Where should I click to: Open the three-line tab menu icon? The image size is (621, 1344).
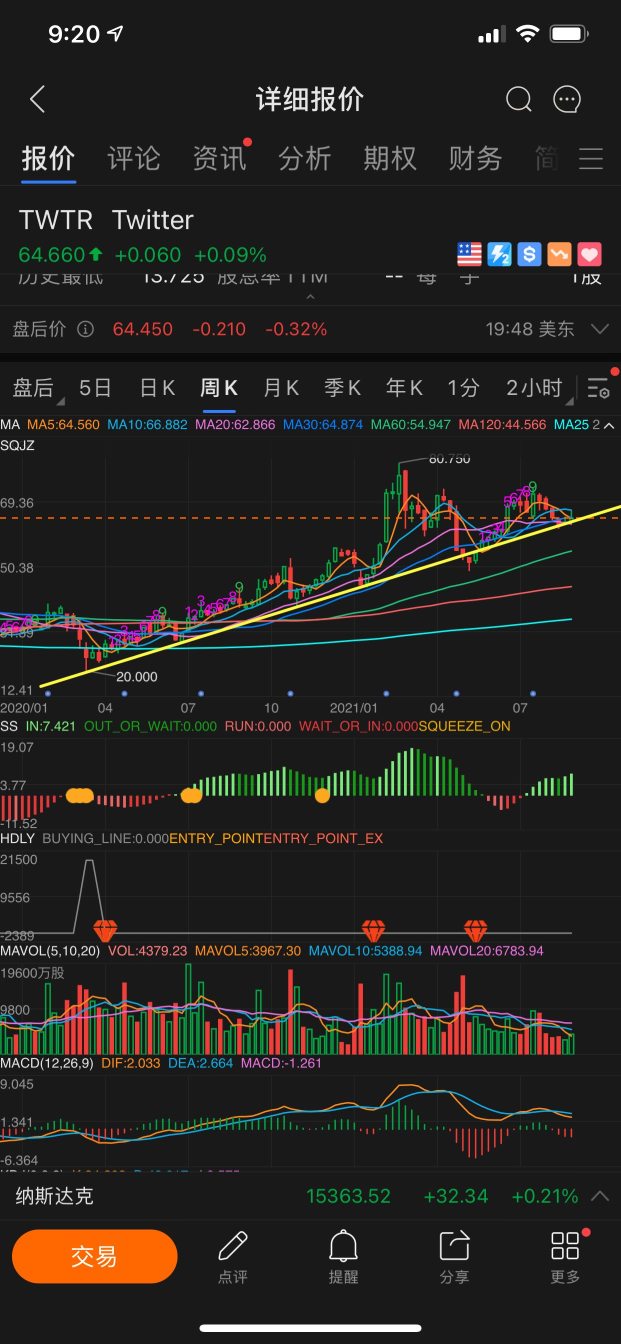[591, 159]
